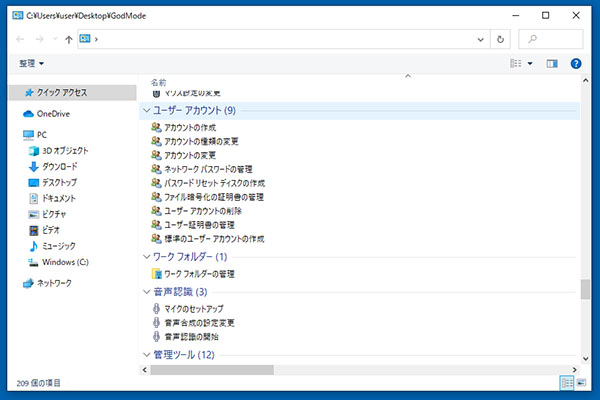Click the up arrow navigation icon

point(68,39)
